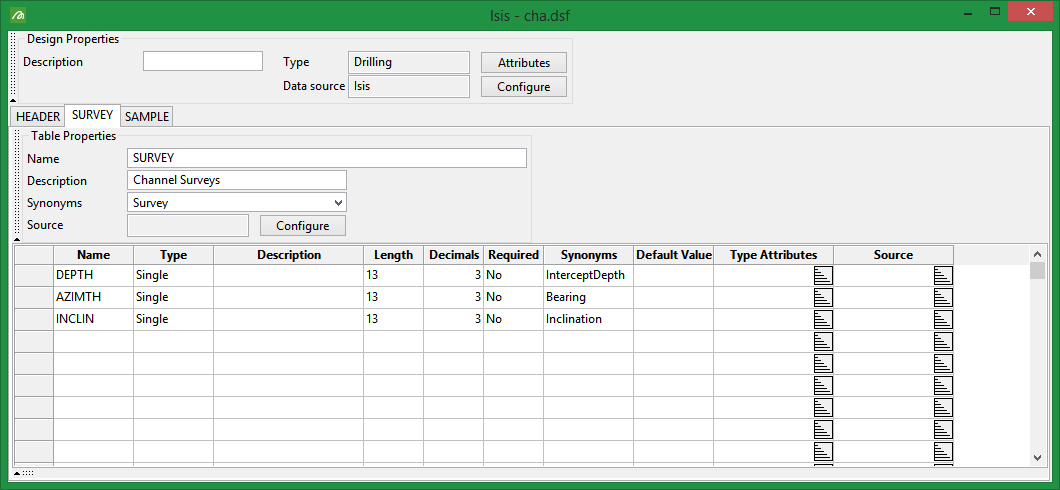The width and height of the screenshot is (1060, 490).
Task: Switch to the SAMPLE tab
Action: point(147,117)
